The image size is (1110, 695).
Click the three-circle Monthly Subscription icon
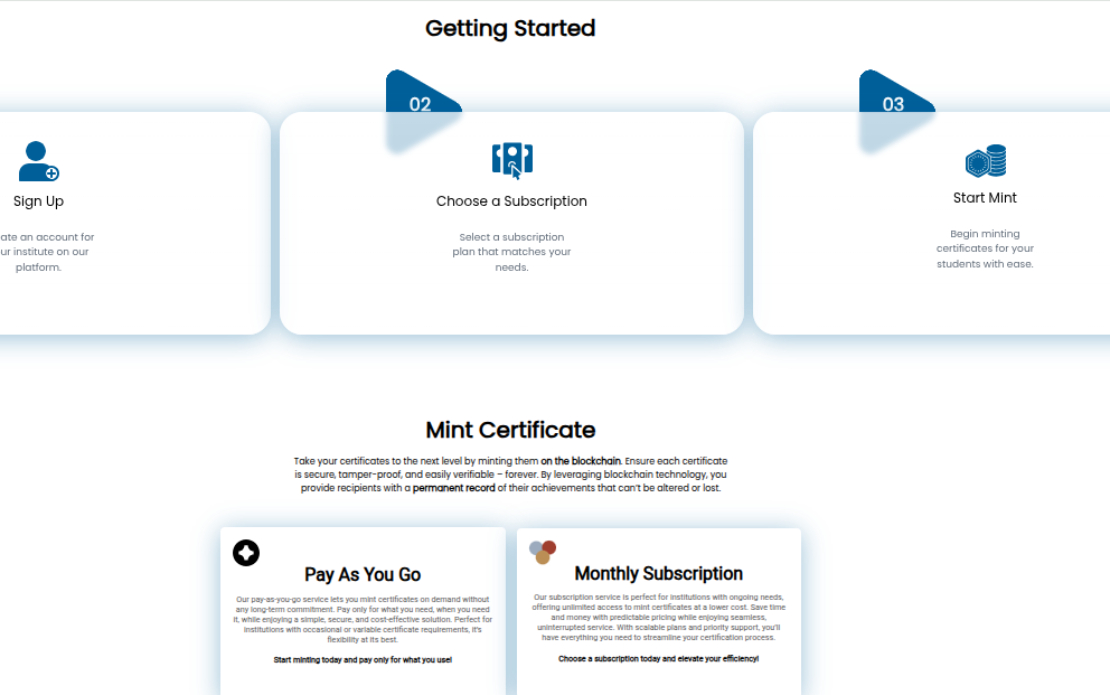(x=543, y=552)
